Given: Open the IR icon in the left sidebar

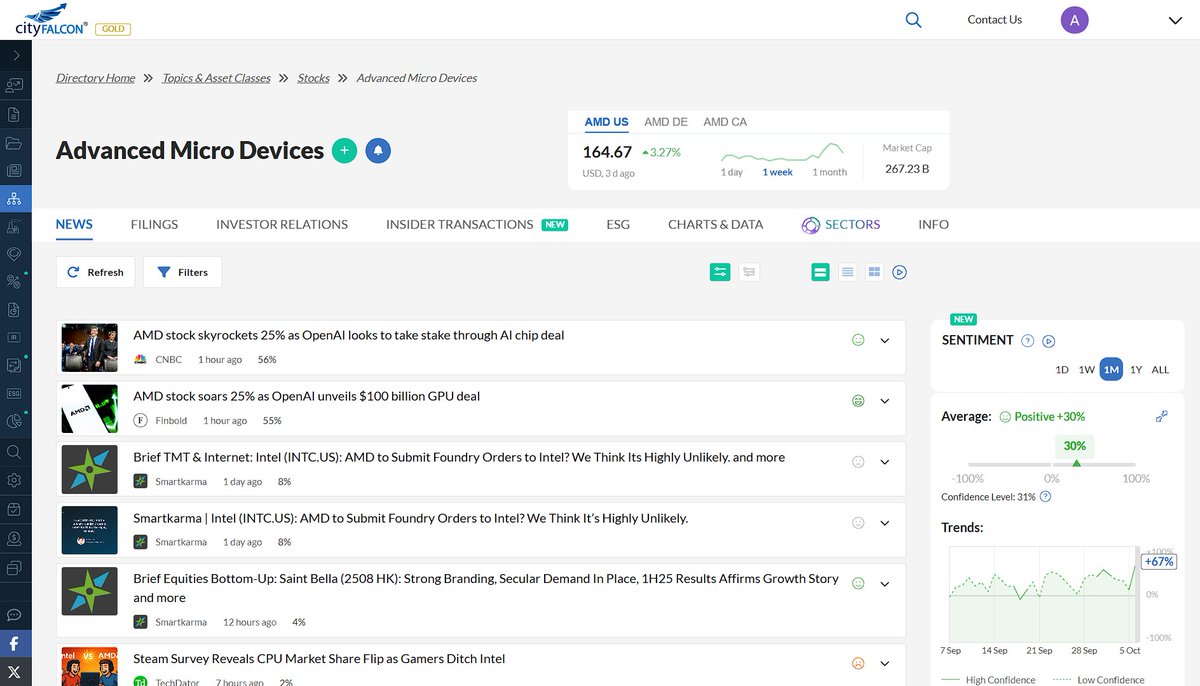Looking at the screenshot, I should pyautogui.click(x=14, y=338).
